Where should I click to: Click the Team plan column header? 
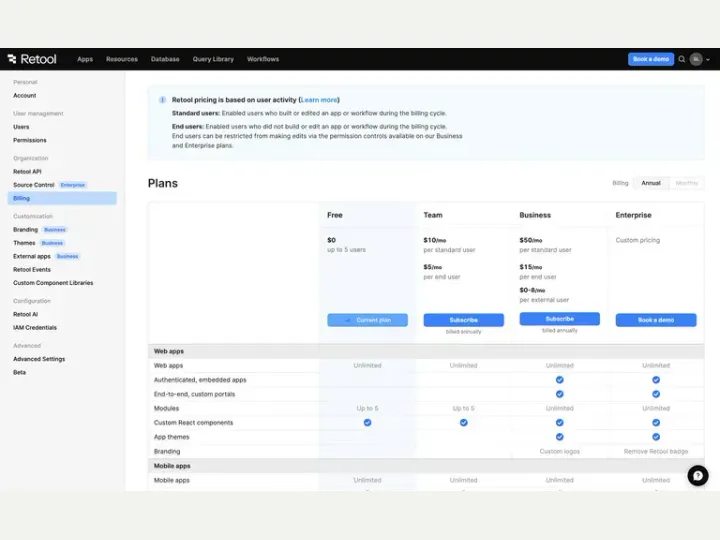tap(433, 215)
